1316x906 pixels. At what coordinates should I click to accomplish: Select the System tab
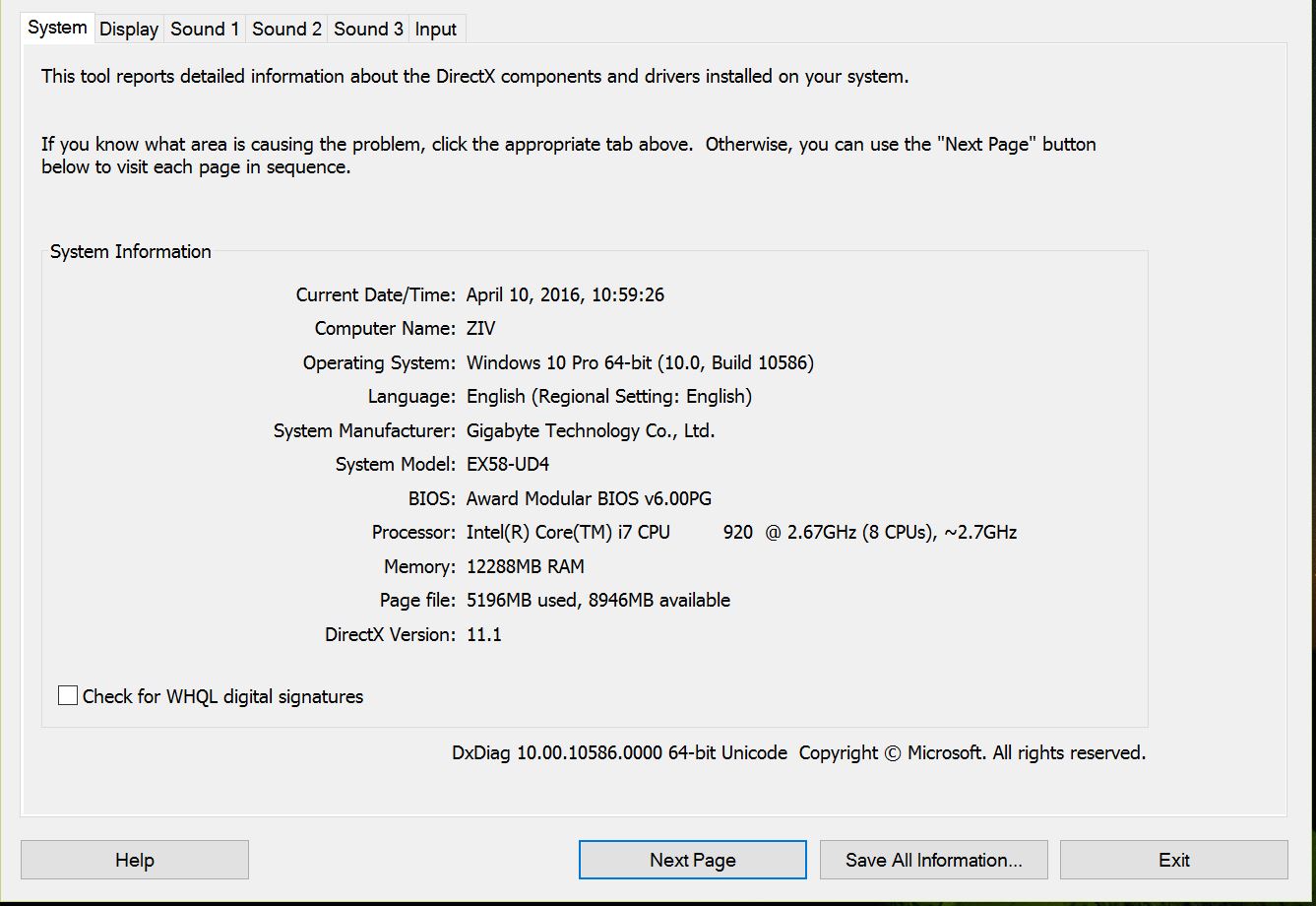57,28
